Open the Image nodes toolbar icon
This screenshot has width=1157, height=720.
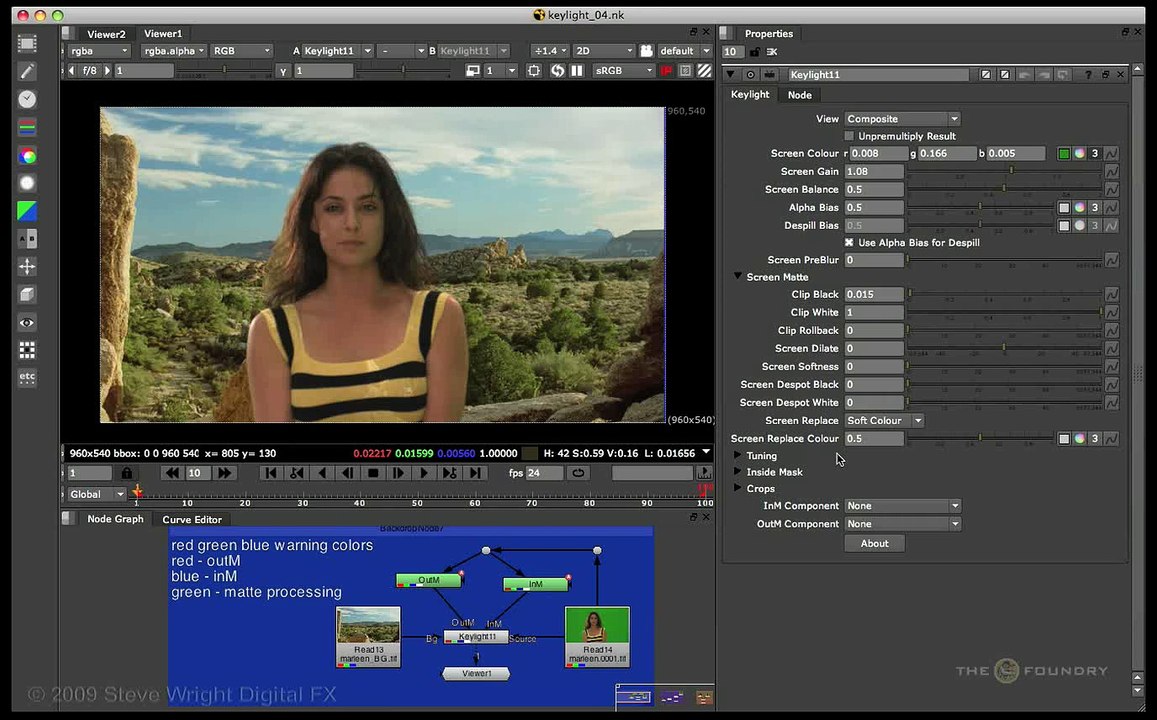point(27,44)
